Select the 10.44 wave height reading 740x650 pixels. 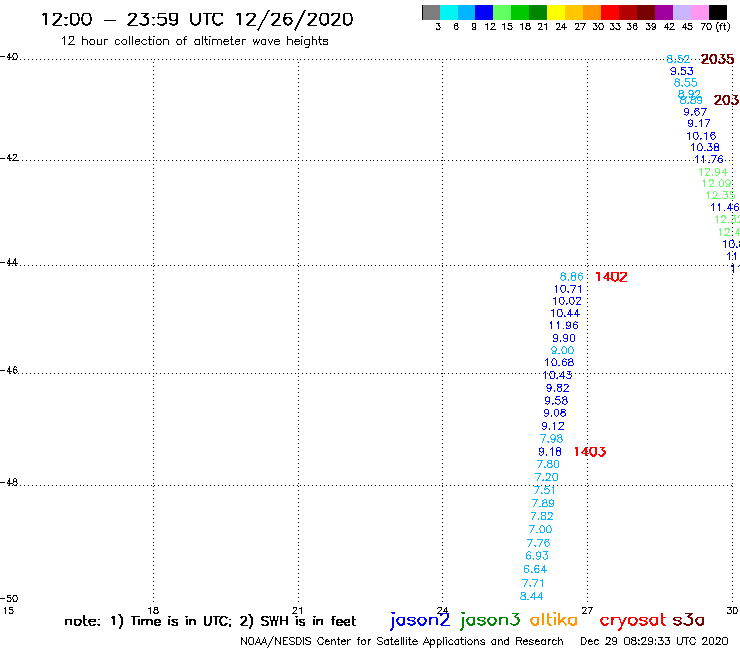565,313
